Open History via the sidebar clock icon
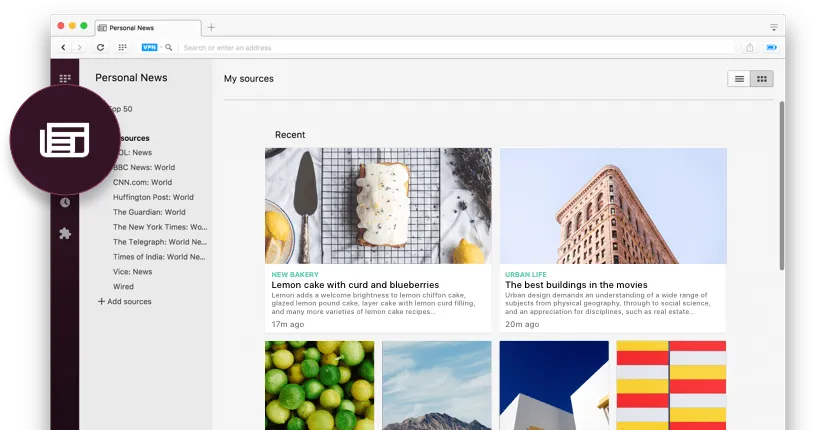The height and width of the screenshot is (430, 813). (x=65, y=202)
